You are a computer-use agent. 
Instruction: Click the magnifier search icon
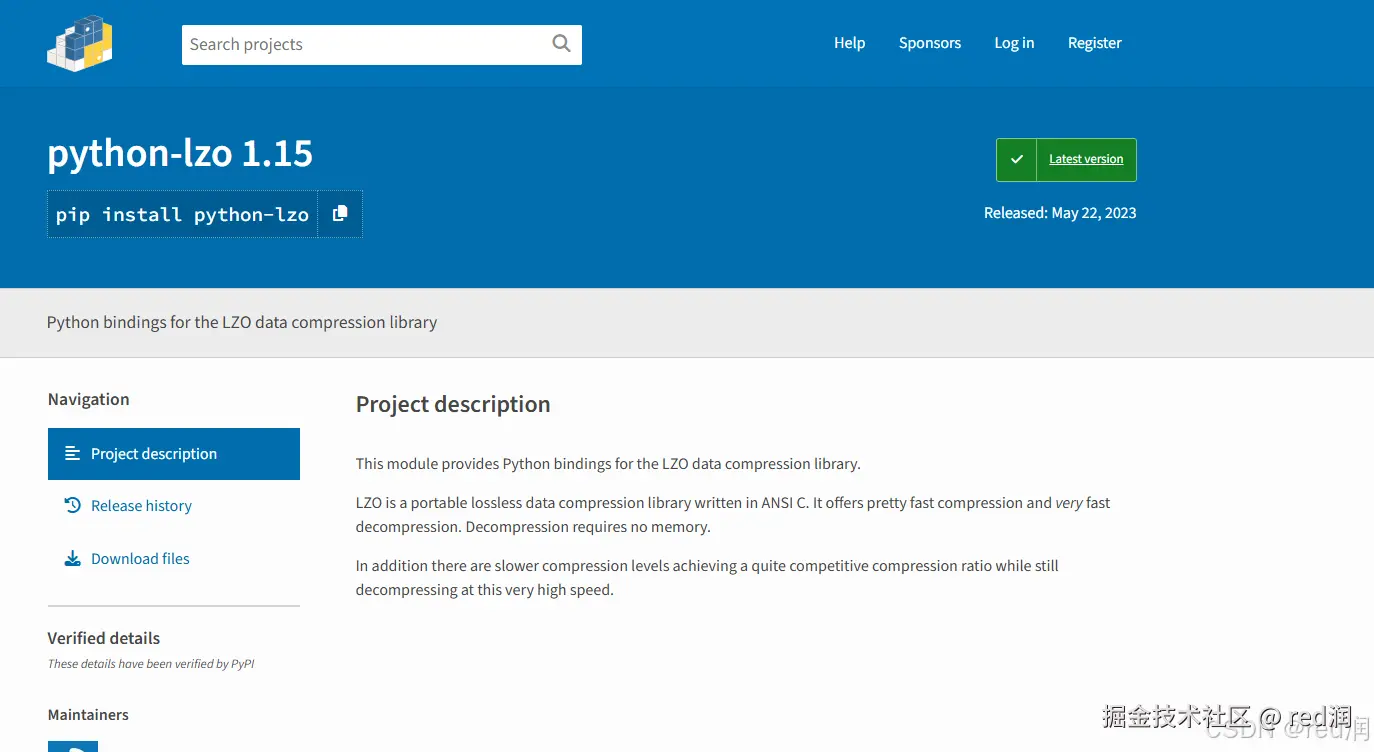[x=562, y=43]
